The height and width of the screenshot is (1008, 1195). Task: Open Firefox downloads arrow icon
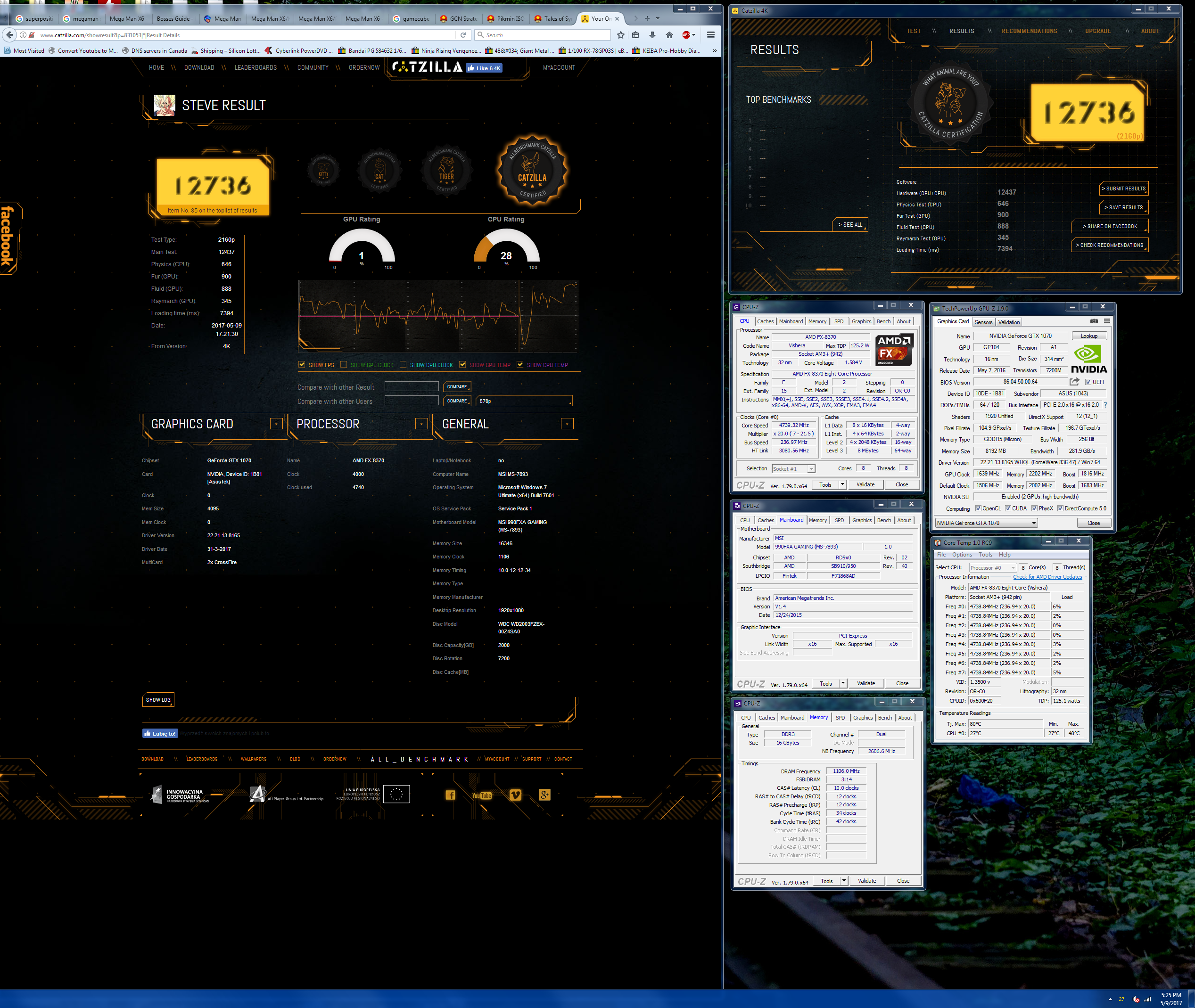click(652, 35)
